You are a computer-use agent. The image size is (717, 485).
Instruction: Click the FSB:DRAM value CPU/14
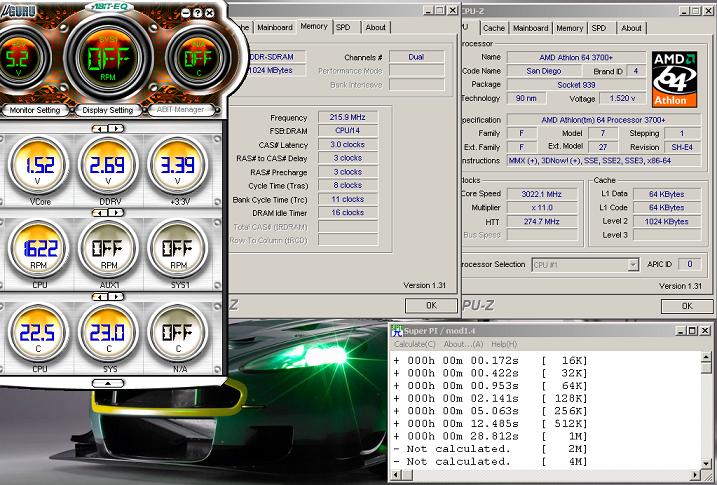[x=348, y=131]
